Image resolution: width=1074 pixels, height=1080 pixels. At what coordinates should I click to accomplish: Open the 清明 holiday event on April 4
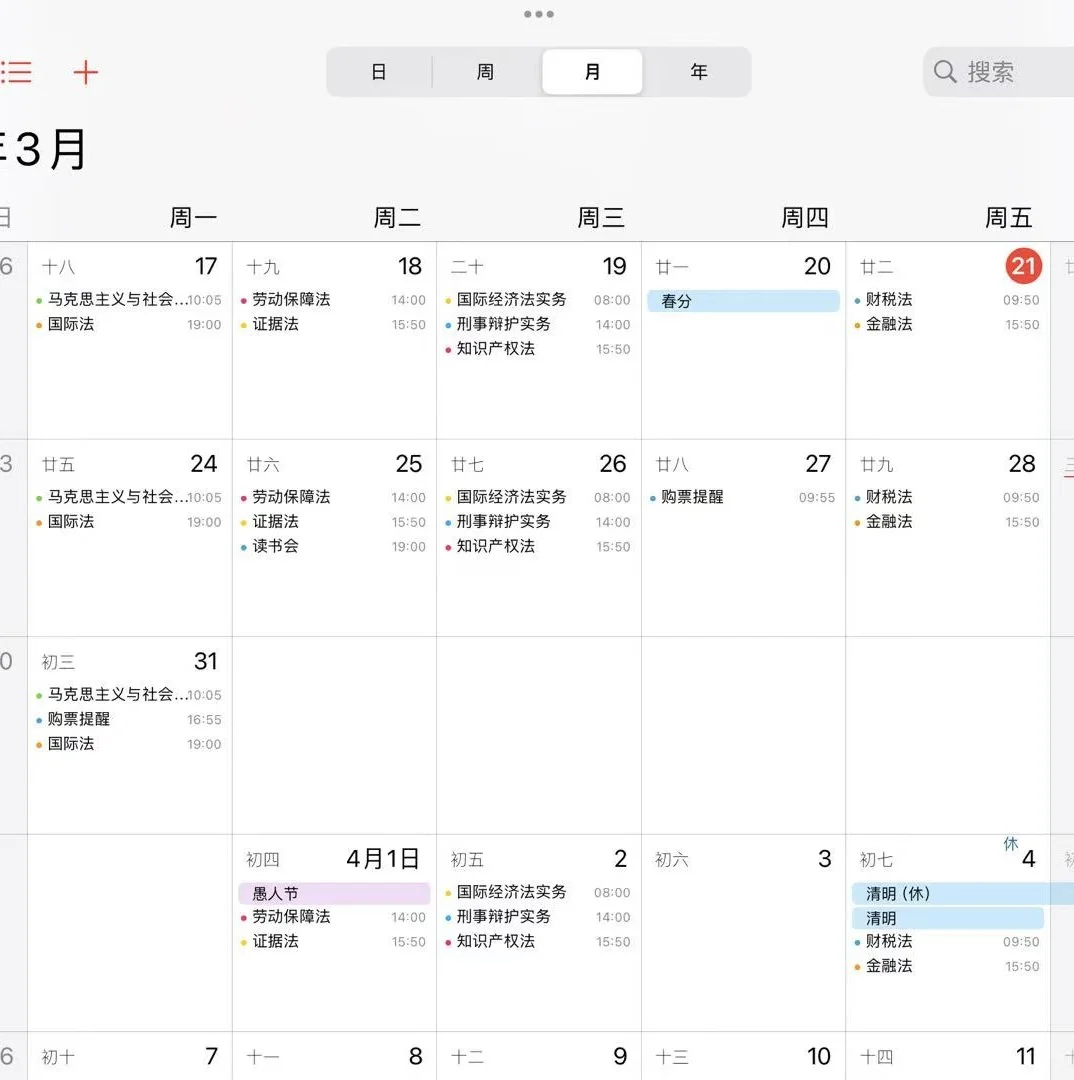coord(946,918)
